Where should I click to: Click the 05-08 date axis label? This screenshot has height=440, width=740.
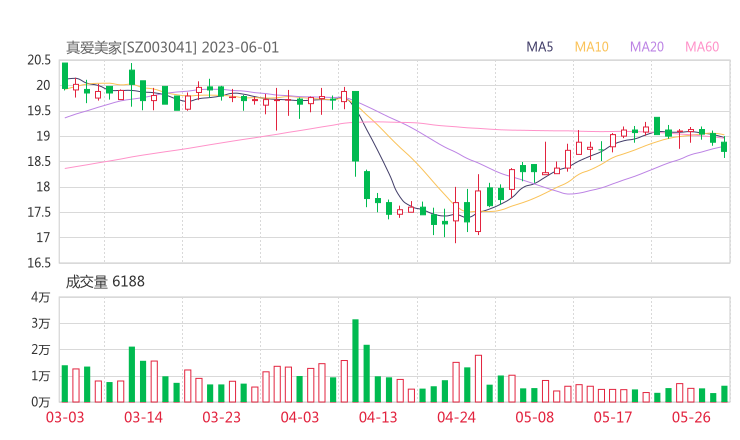click(535, 417)
